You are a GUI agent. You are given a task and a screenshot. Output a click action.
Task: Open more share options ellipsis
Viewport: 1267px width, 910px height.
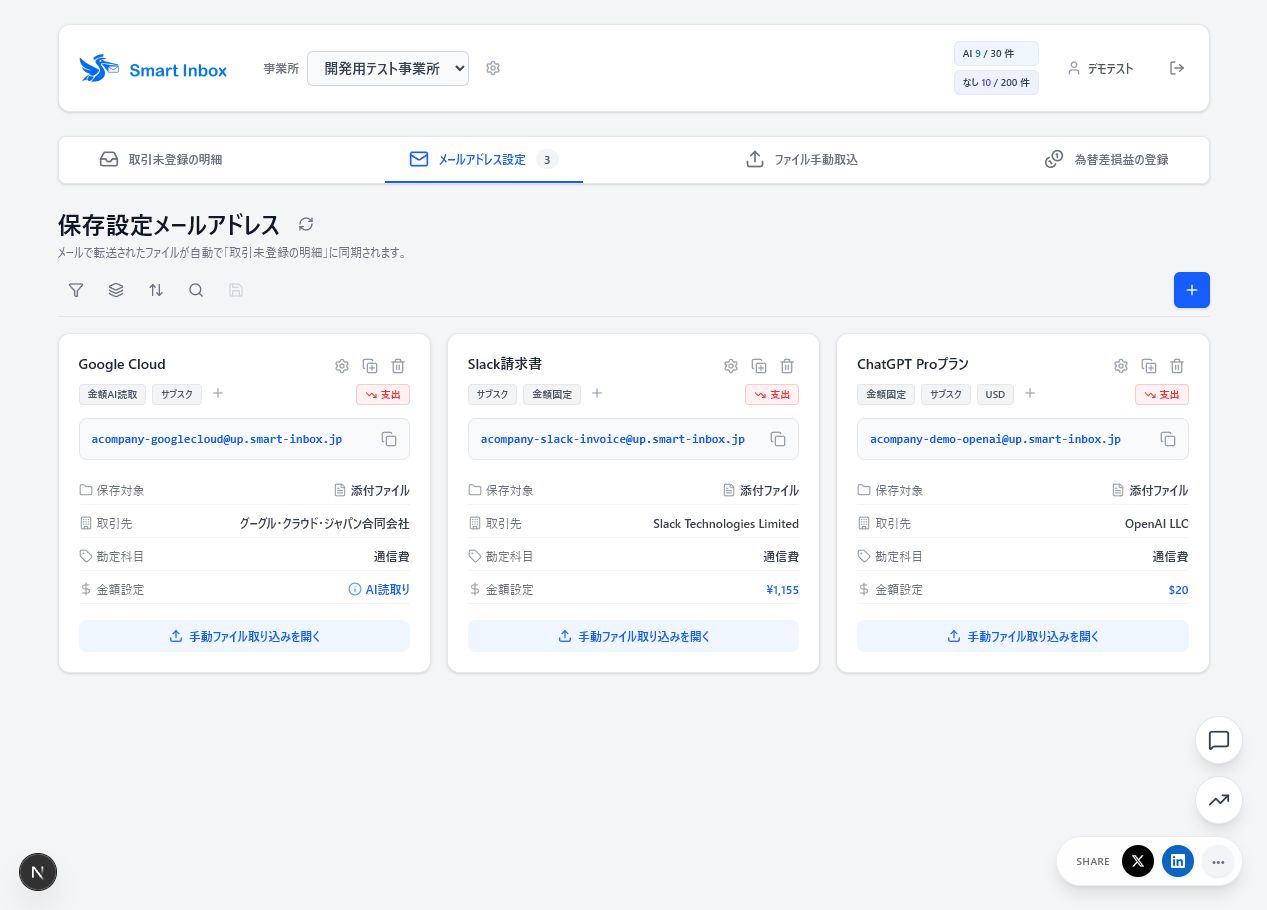[x=1218, y=861]
